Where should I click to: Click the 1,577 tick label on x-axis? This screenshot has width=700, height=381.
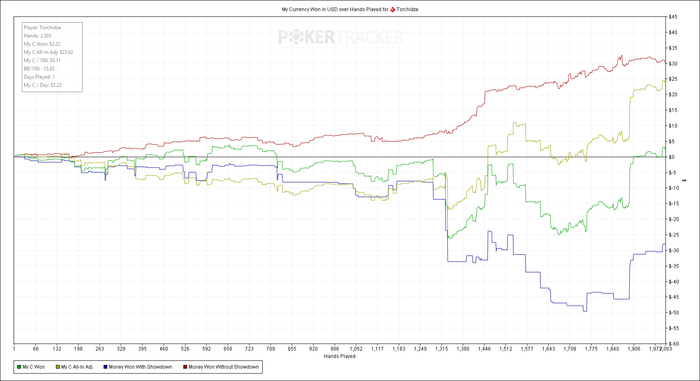pos(527,349)
